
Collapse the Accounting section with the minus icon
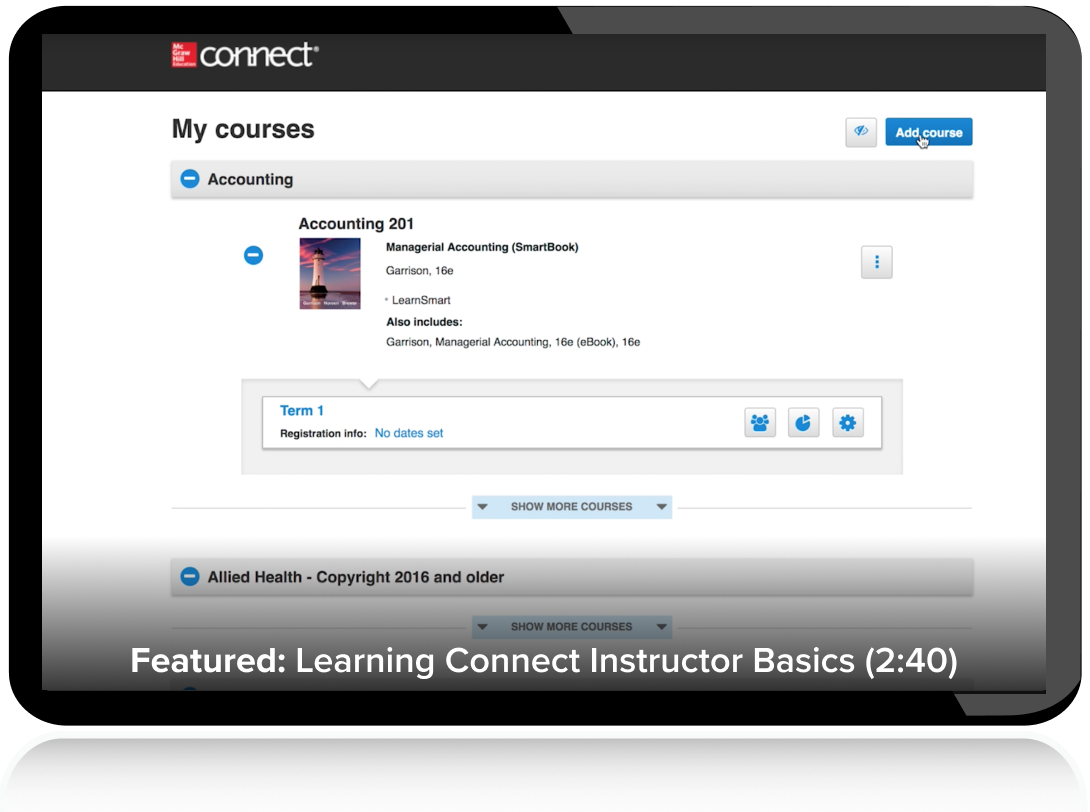click(190, 179)
